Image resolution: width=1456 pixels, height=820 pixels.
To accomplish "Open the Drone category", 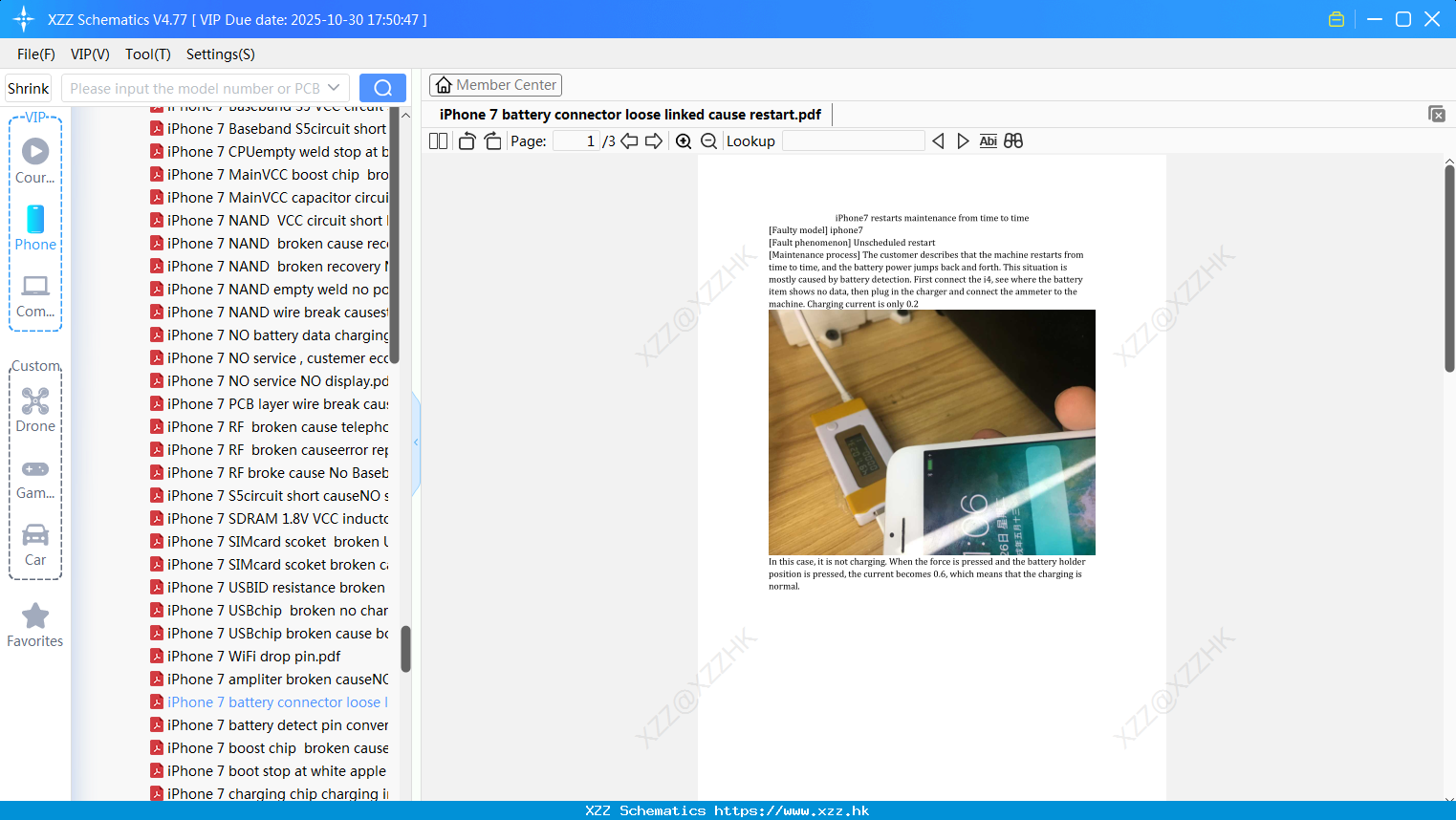I will tap(35, 410).
